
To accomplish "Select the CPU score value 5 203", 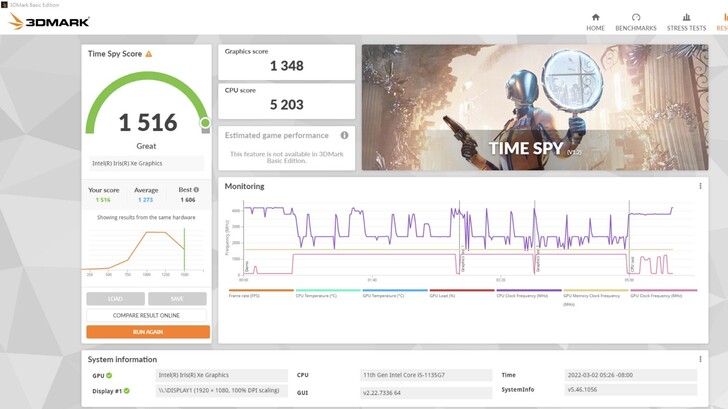I will point(287,105).
